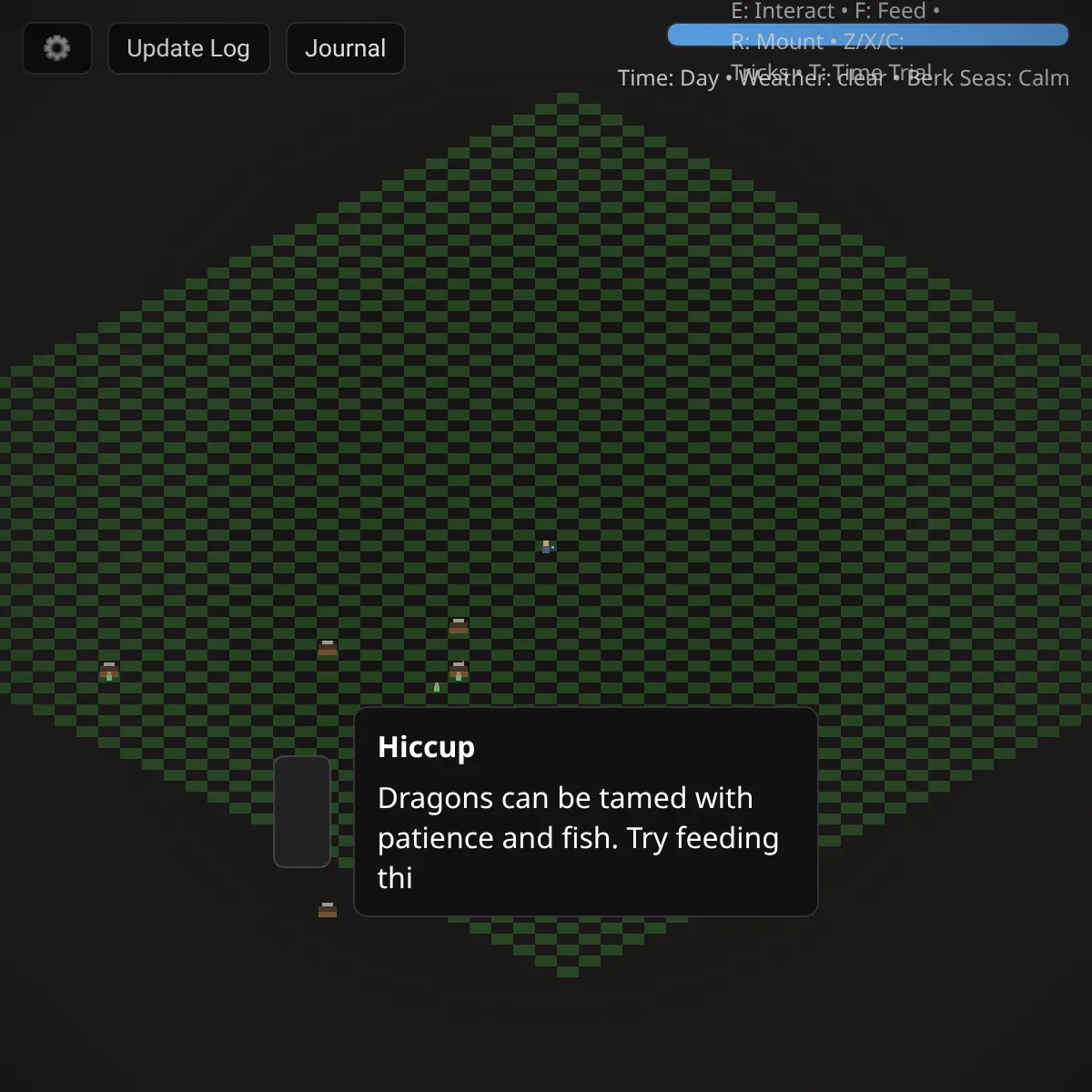The image size is (1092, 1092).
Task: Click the Time: Day status text
Action: point(668,78)
